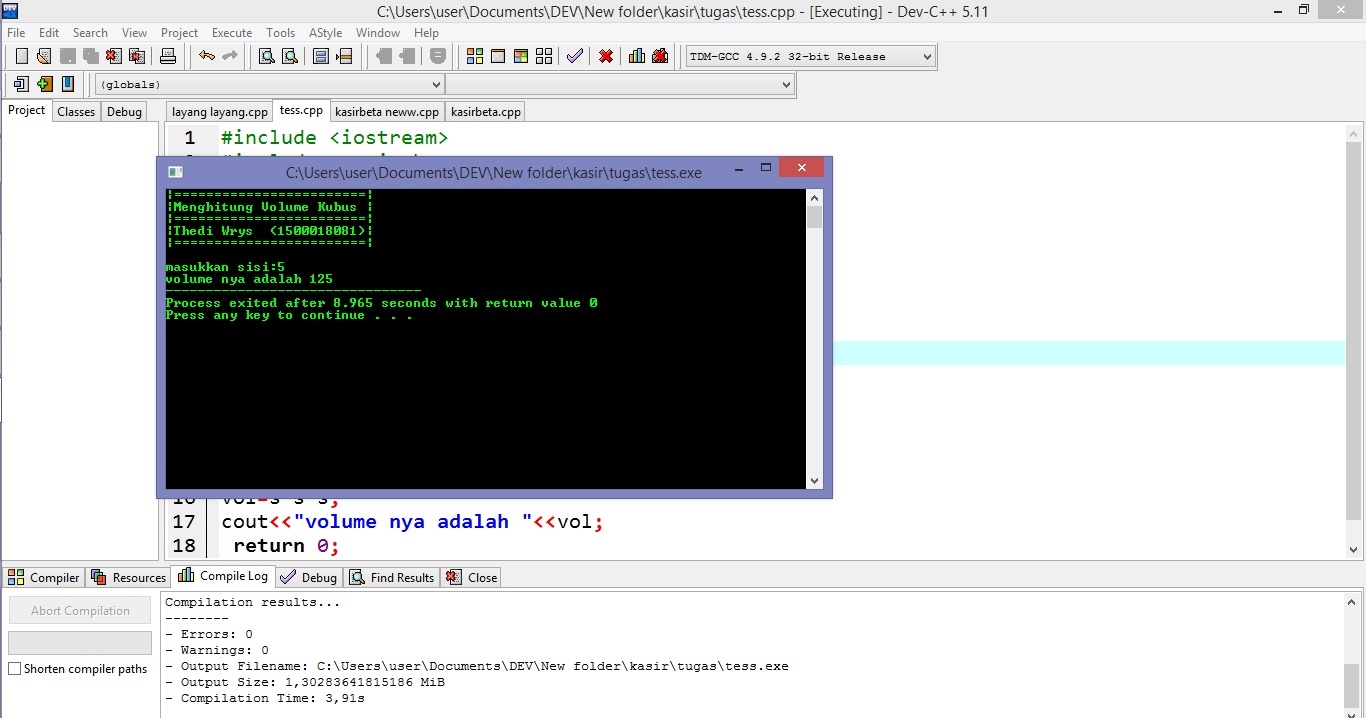This screenshot has height=718, width=1366.
Task: Click the Replace magnifier icon
Action: coord(289,56)
